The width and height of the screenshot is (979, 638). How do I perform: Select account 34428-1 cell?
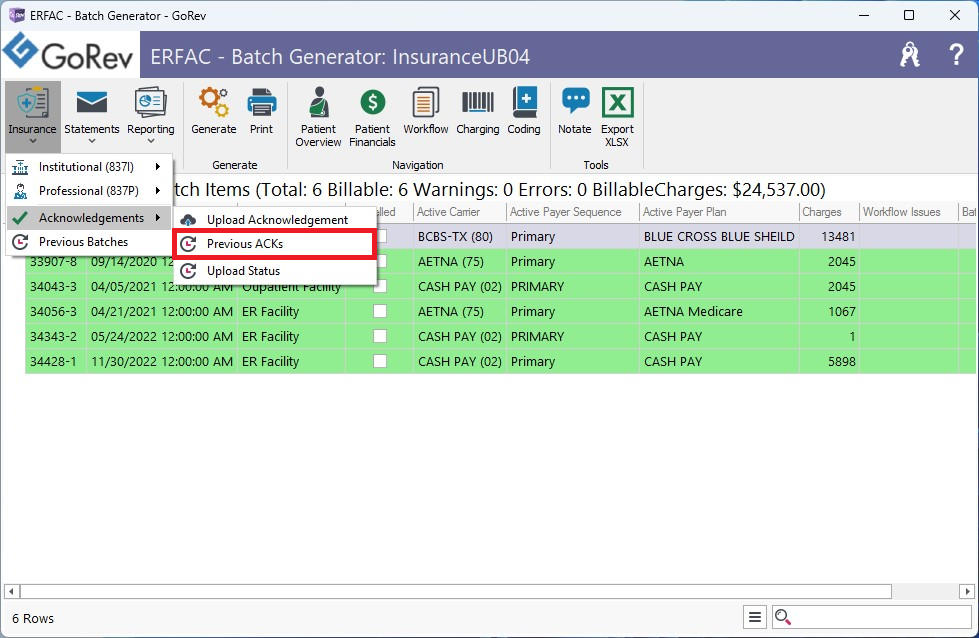coord(55,361)
